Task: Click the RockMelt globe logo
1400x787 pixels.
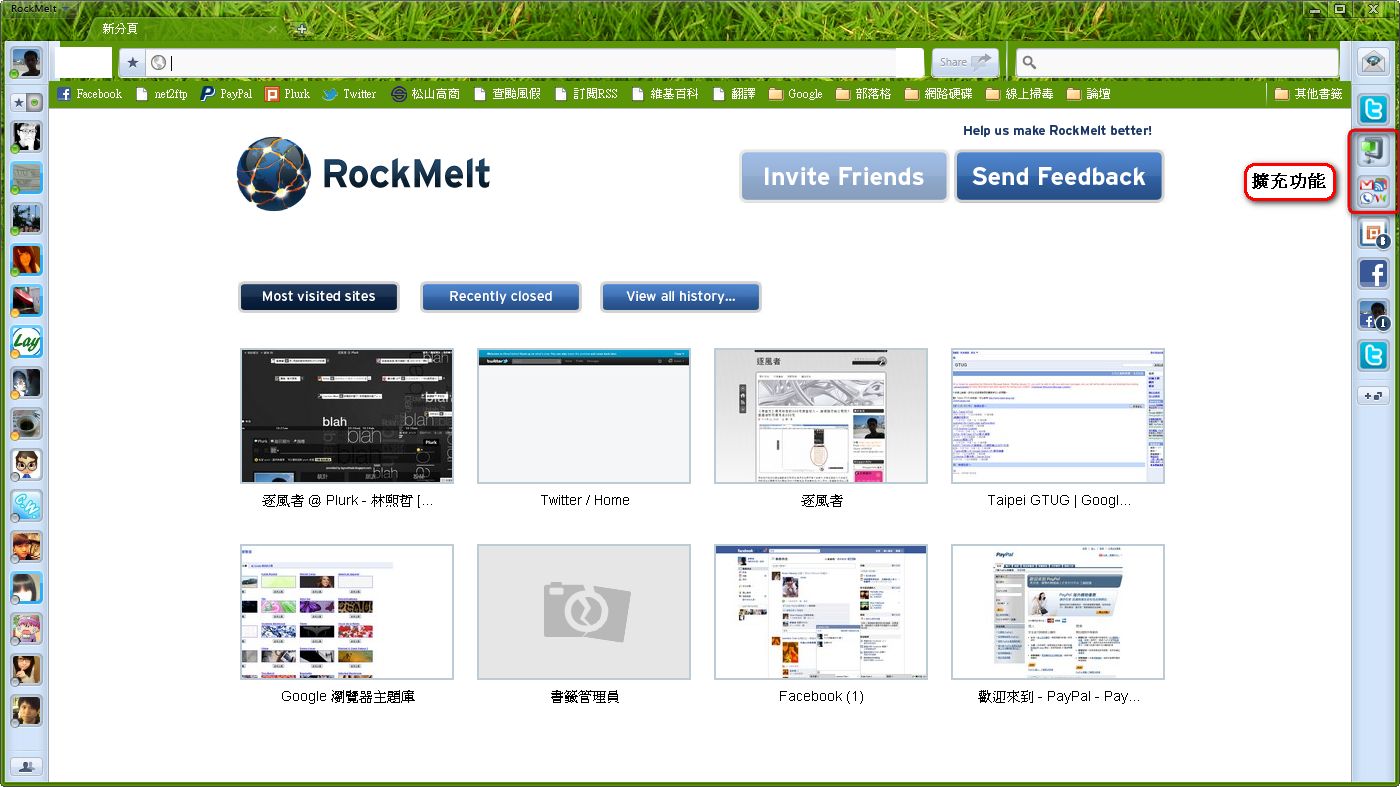Action: point(274,174)
